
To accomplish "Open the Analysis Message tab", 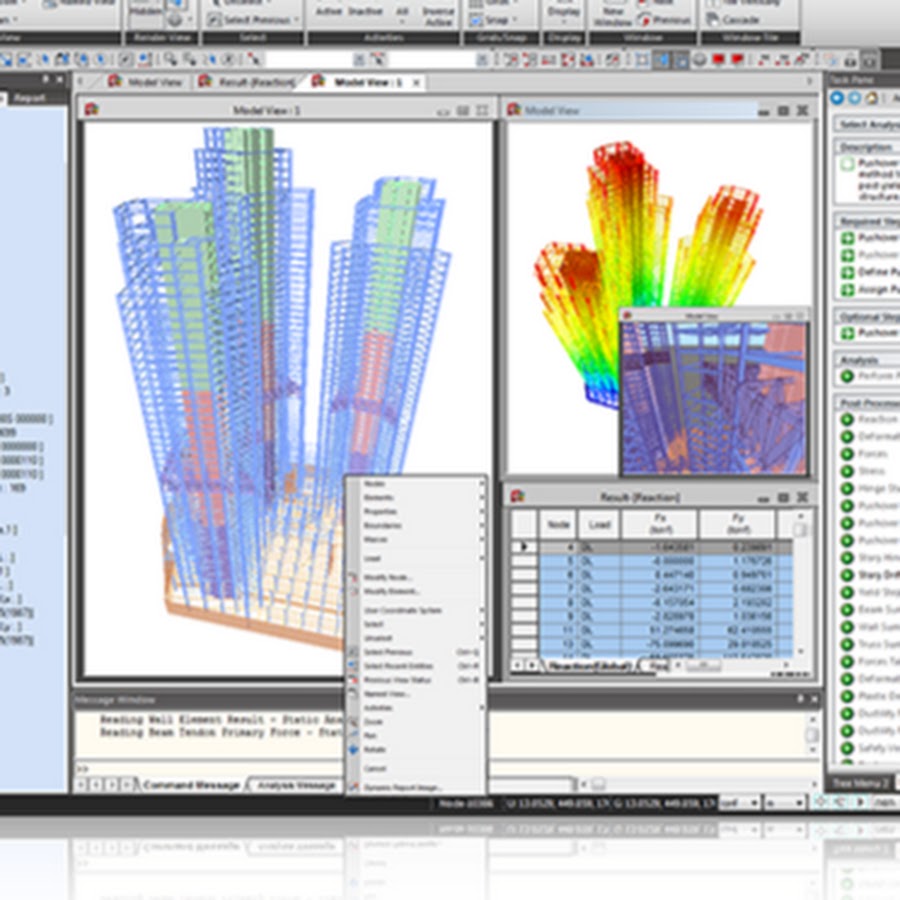I will (295, 785).
